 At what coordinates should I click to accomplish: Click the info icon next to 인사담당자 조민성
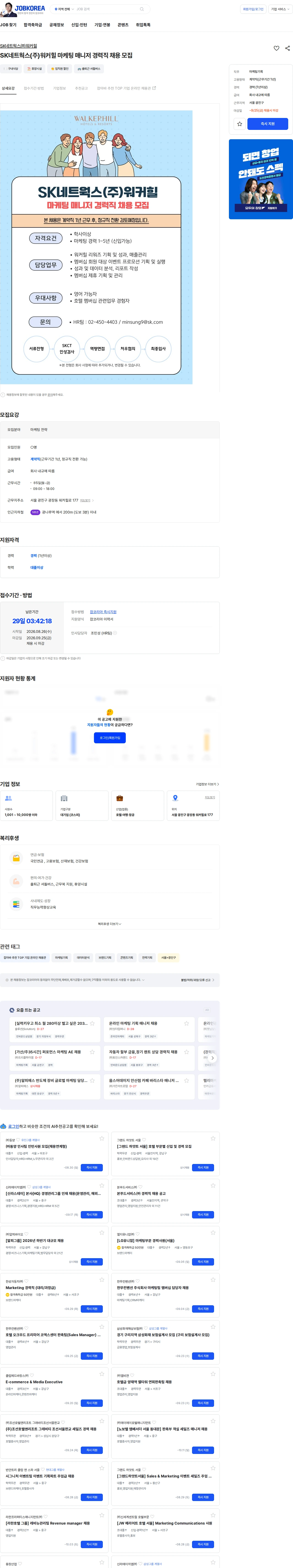click(x=115, y=633)
